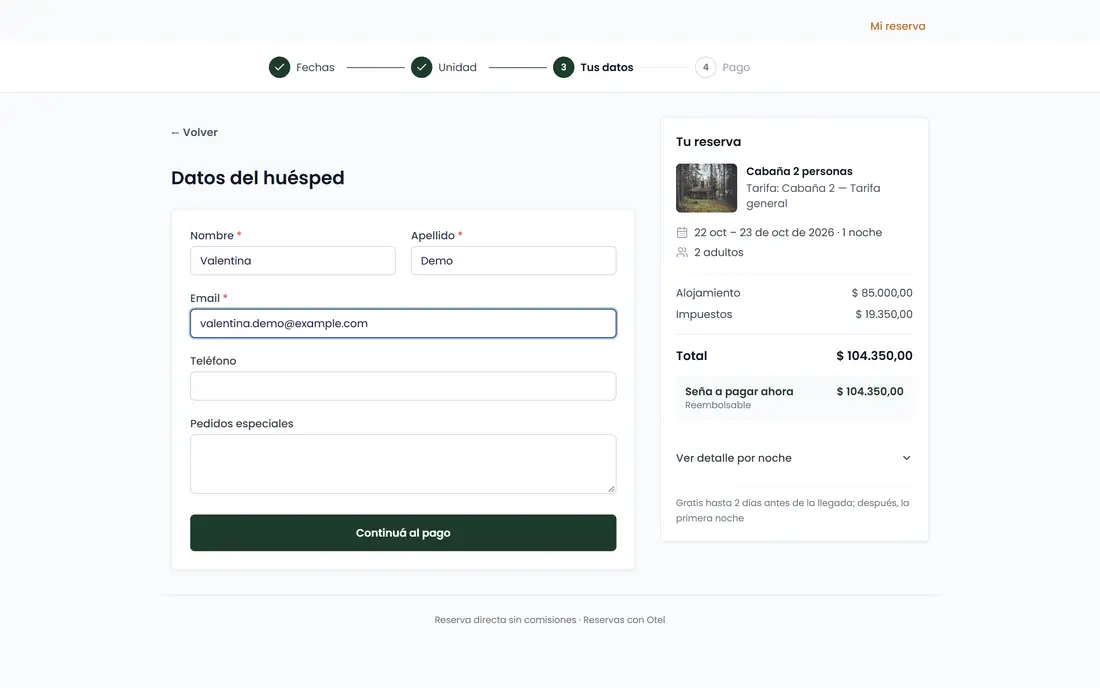Image resolution: width=1100 pixels, height=688 pixels.
Task: Click the footer text Reservas con Otel
Action: pyautogui.click(x=624, y=620)
